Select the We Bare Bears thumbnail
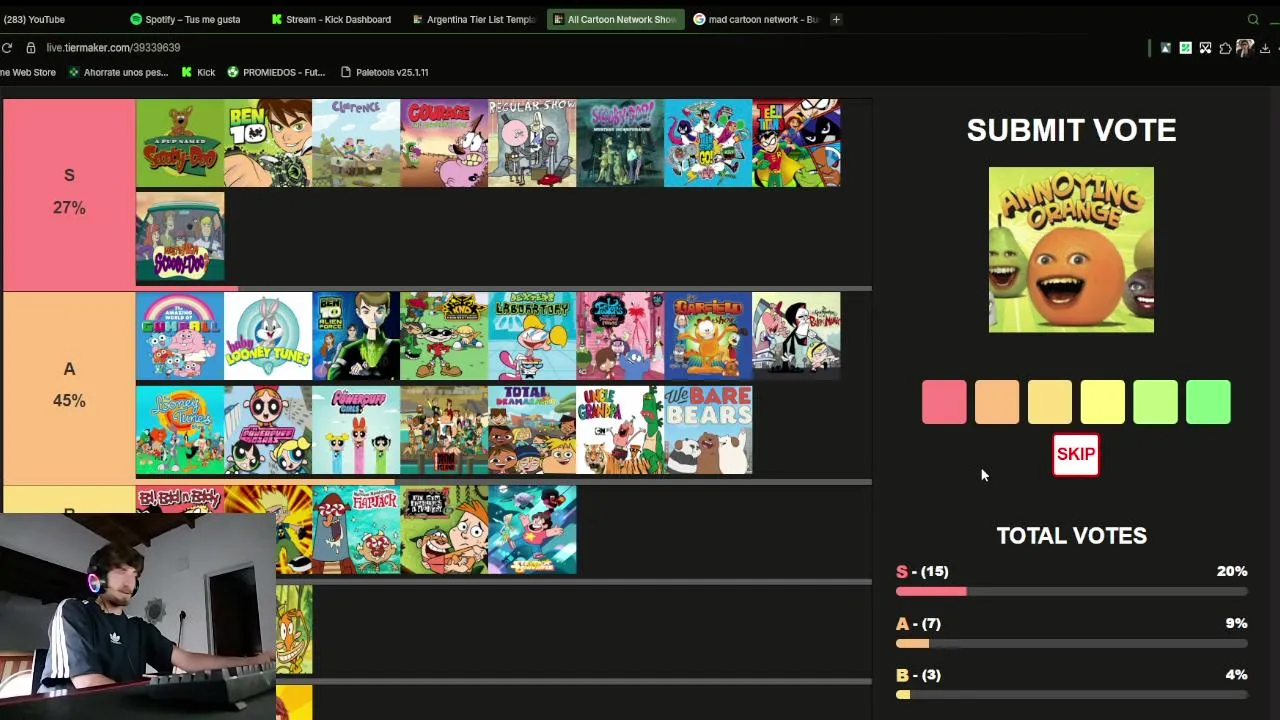Image resolution: width=1280 pixels, height=720 pixels. [708, 430]
